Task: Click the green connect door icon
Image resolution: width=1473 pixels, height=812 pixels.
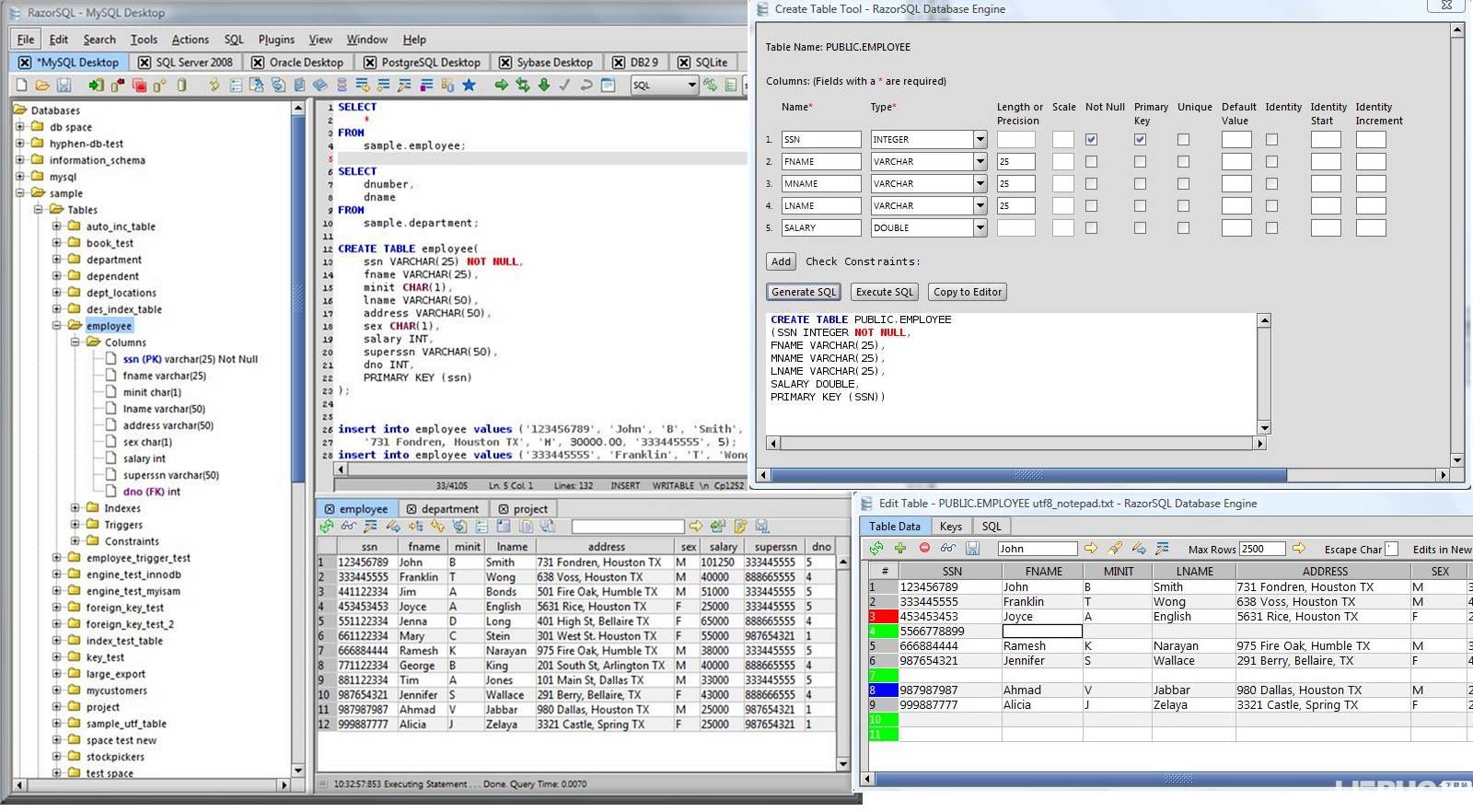Action: 96,85
